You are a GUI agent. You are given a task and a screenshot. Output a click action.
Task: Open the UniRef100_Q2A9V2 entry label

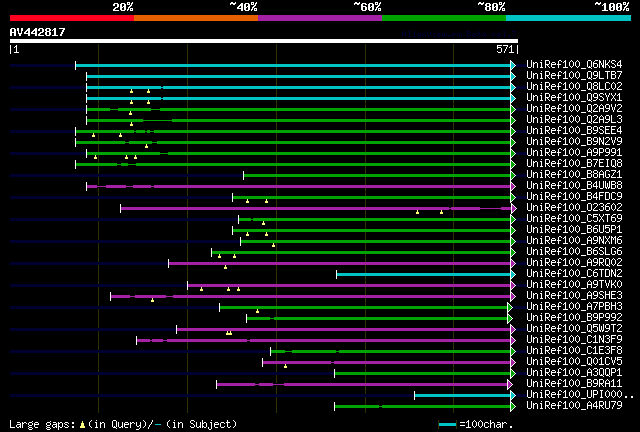point(574,109)
